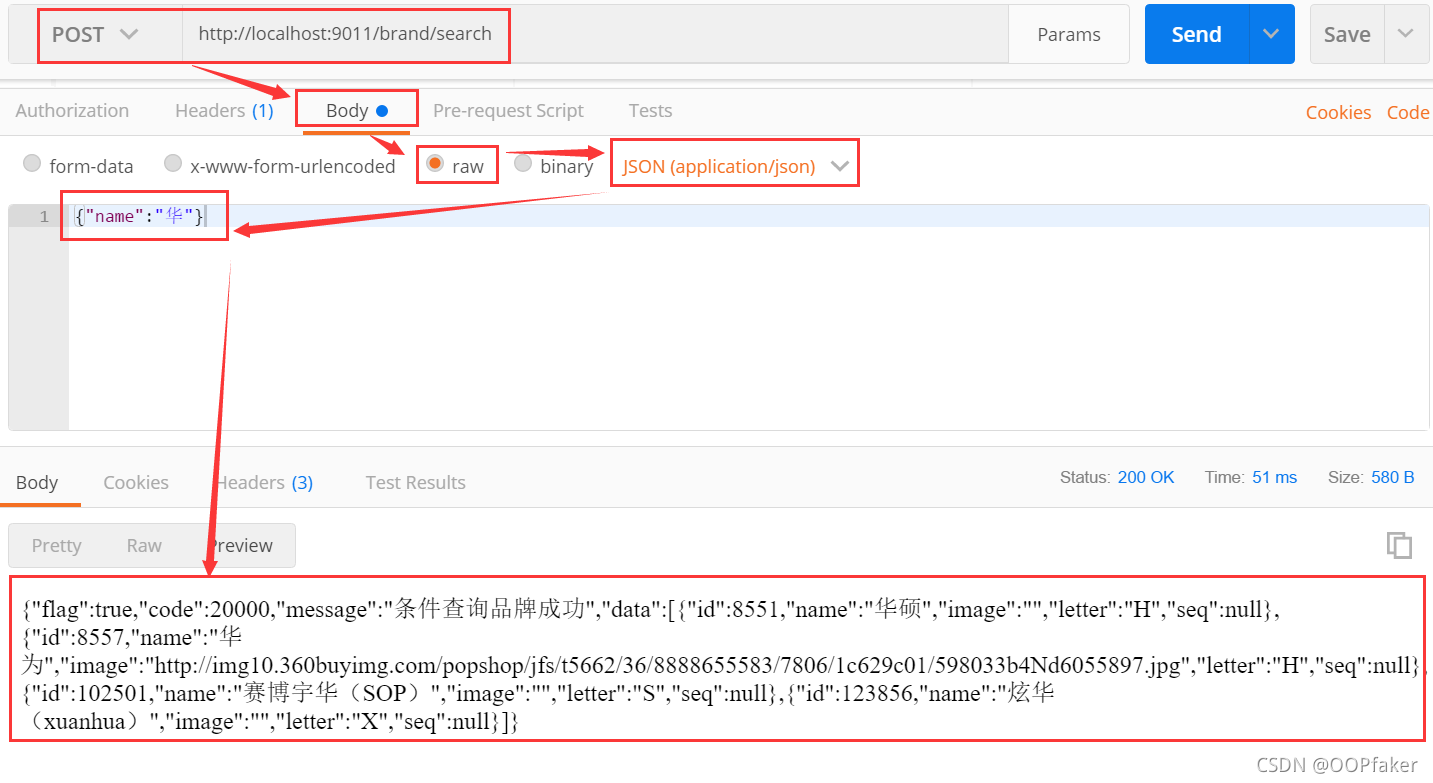Open the Test Results tab
Viewport: 1433px width, 783px height.
pos(415,483)
